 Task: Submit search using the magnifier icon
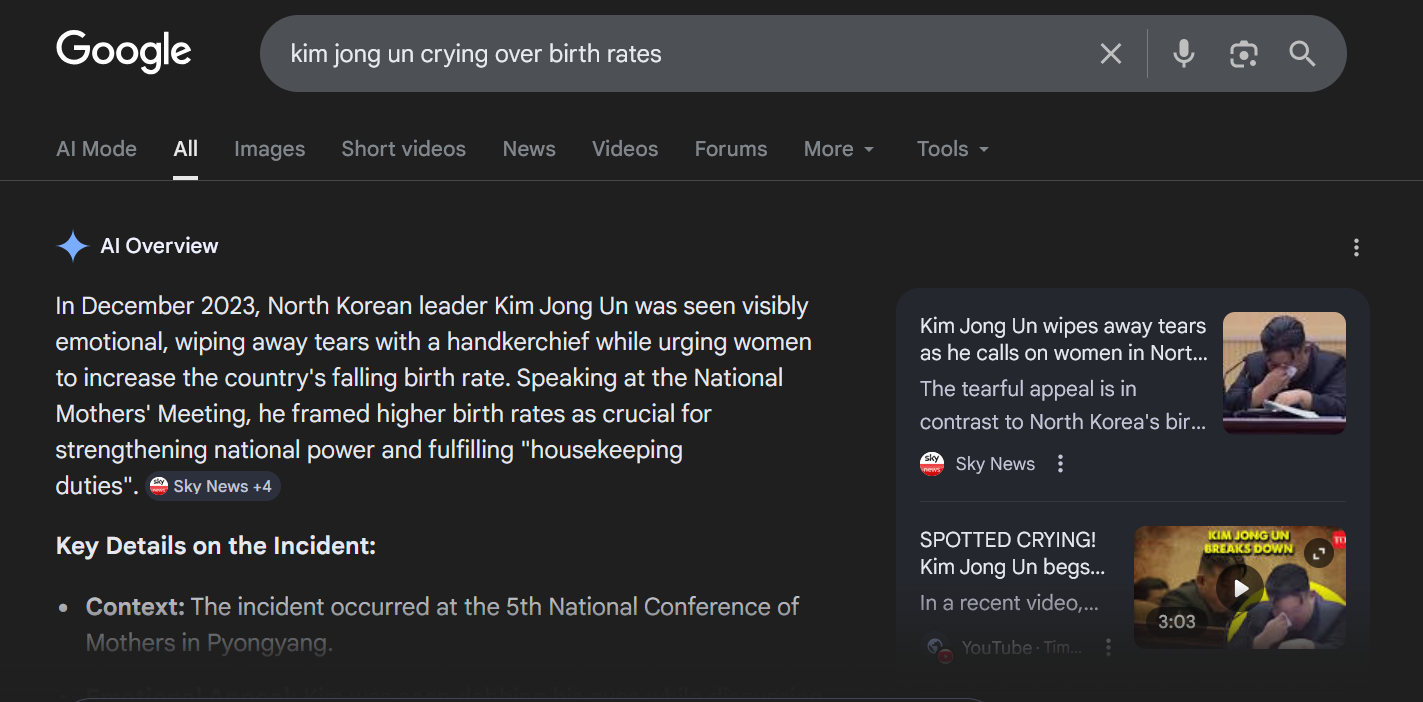[1302, 54]
